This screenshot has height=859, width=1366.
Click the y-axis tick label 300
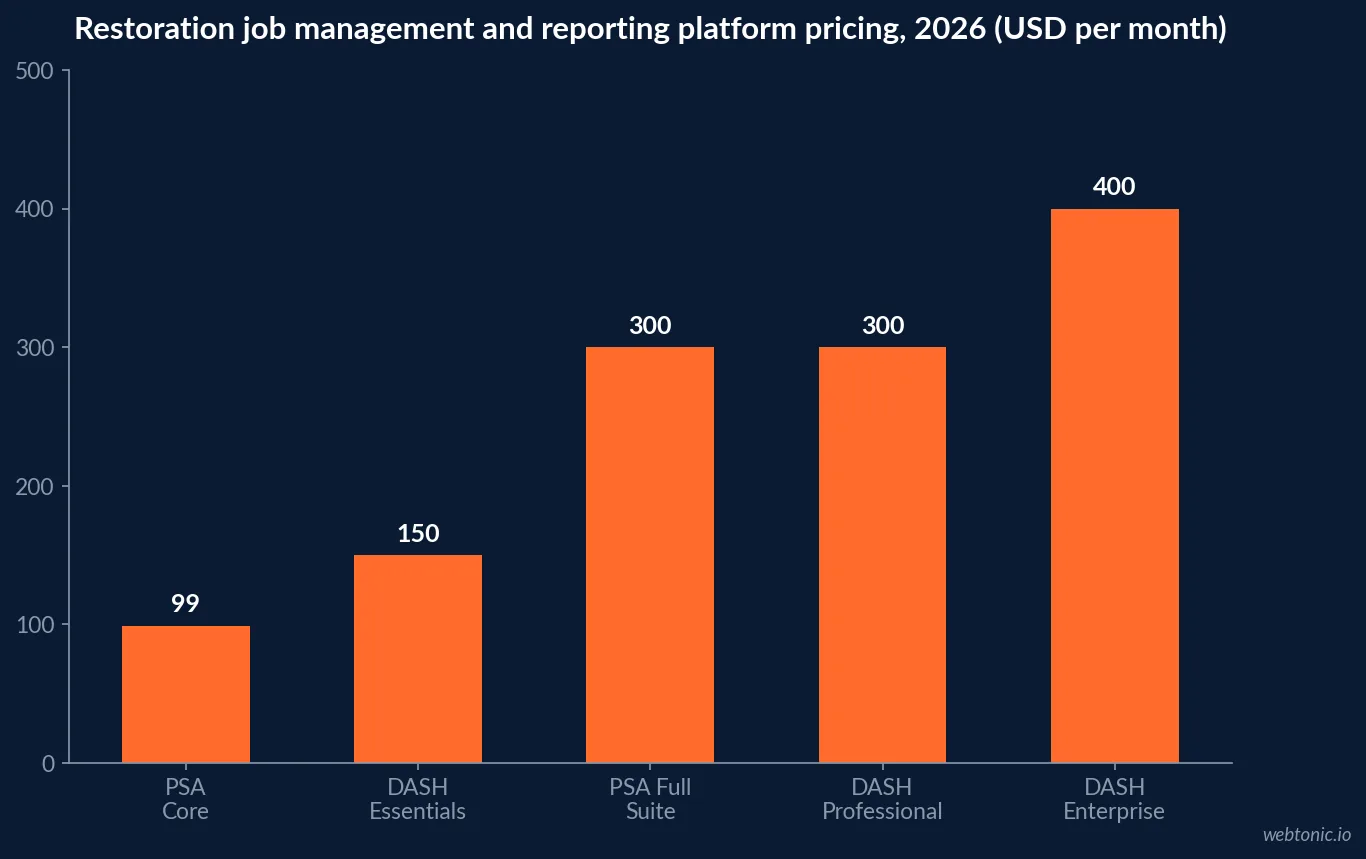[36, 348]
